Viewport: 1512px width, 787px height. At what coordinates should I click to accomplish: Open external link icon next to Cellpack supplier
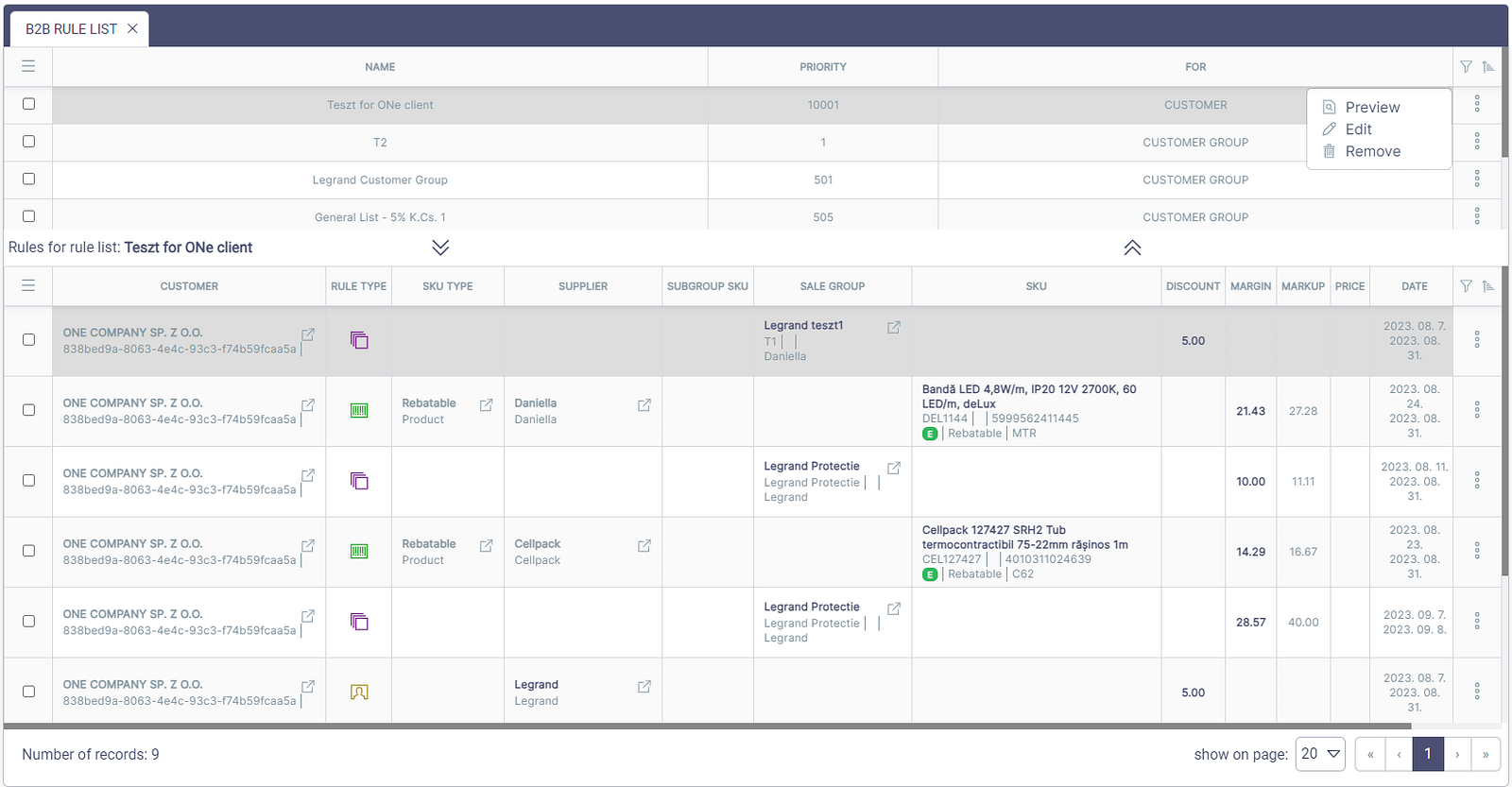[644, 546]
